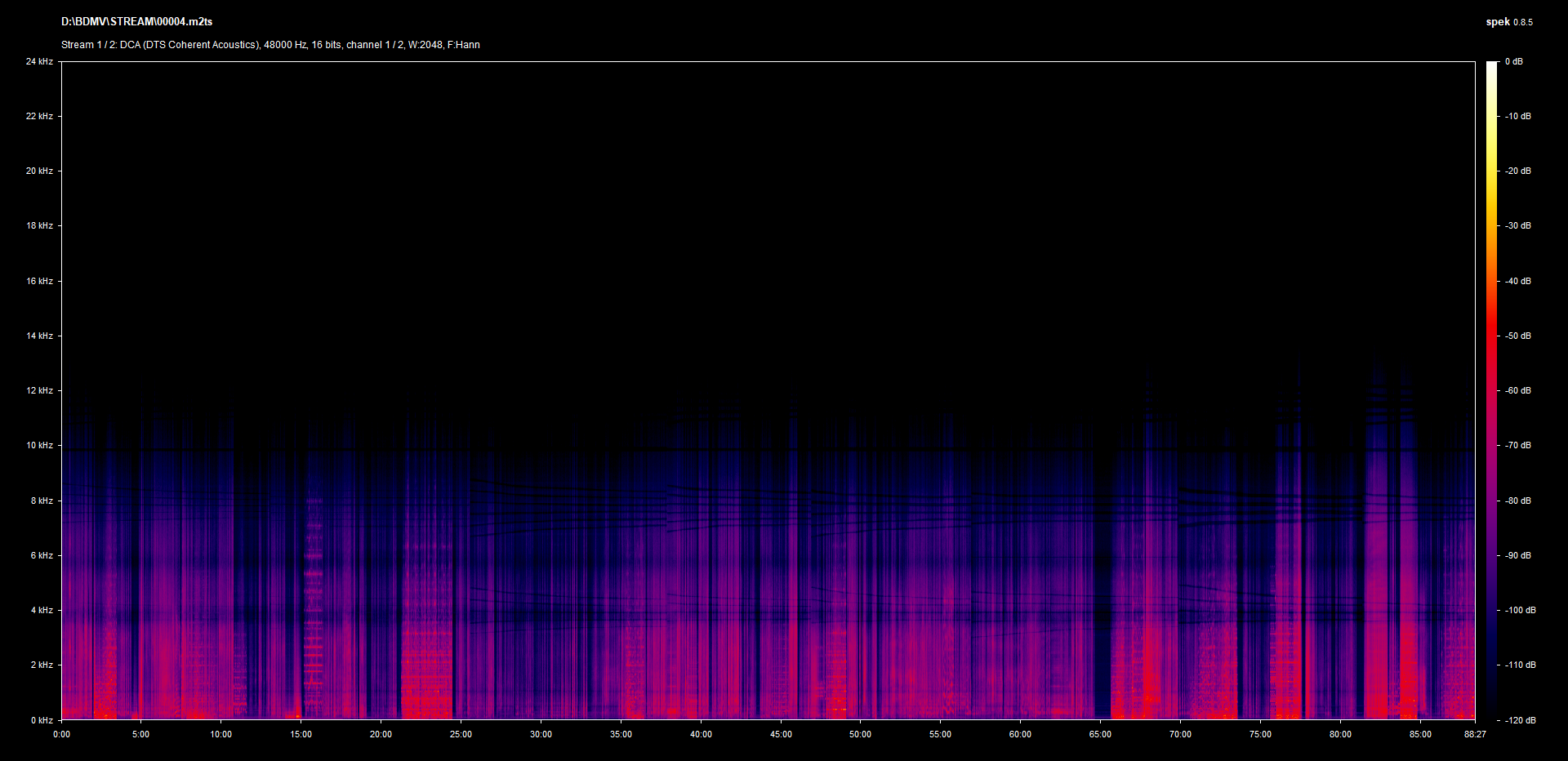The image size is (1568, 761).
Task: Click the 65:00 time axis marker
Action: (1100, 734)
